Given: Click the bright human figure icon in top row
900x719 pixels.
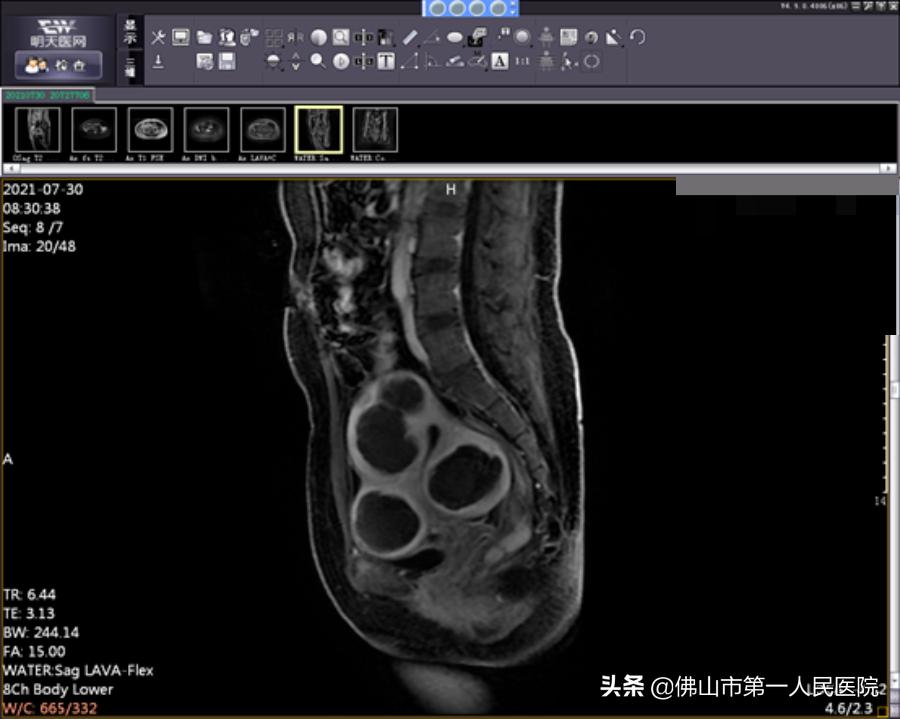Looking at the screenshot, I should (546, 37).
